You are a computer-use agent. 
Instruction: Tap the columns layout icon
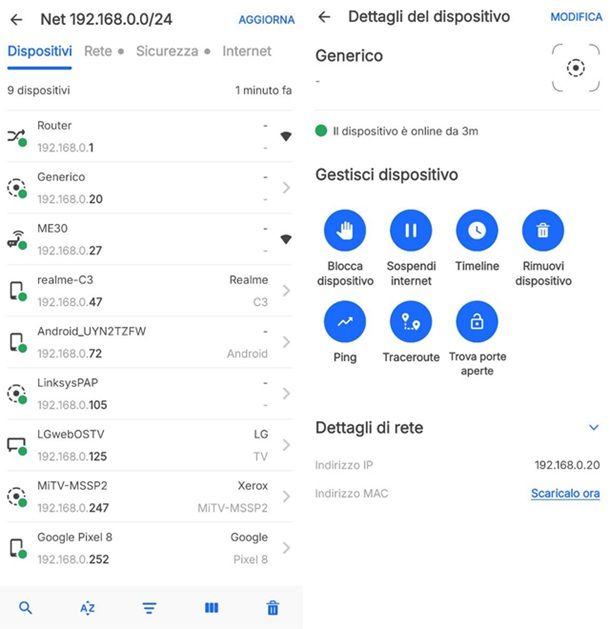pyautogui.click(x=211, y=608)
